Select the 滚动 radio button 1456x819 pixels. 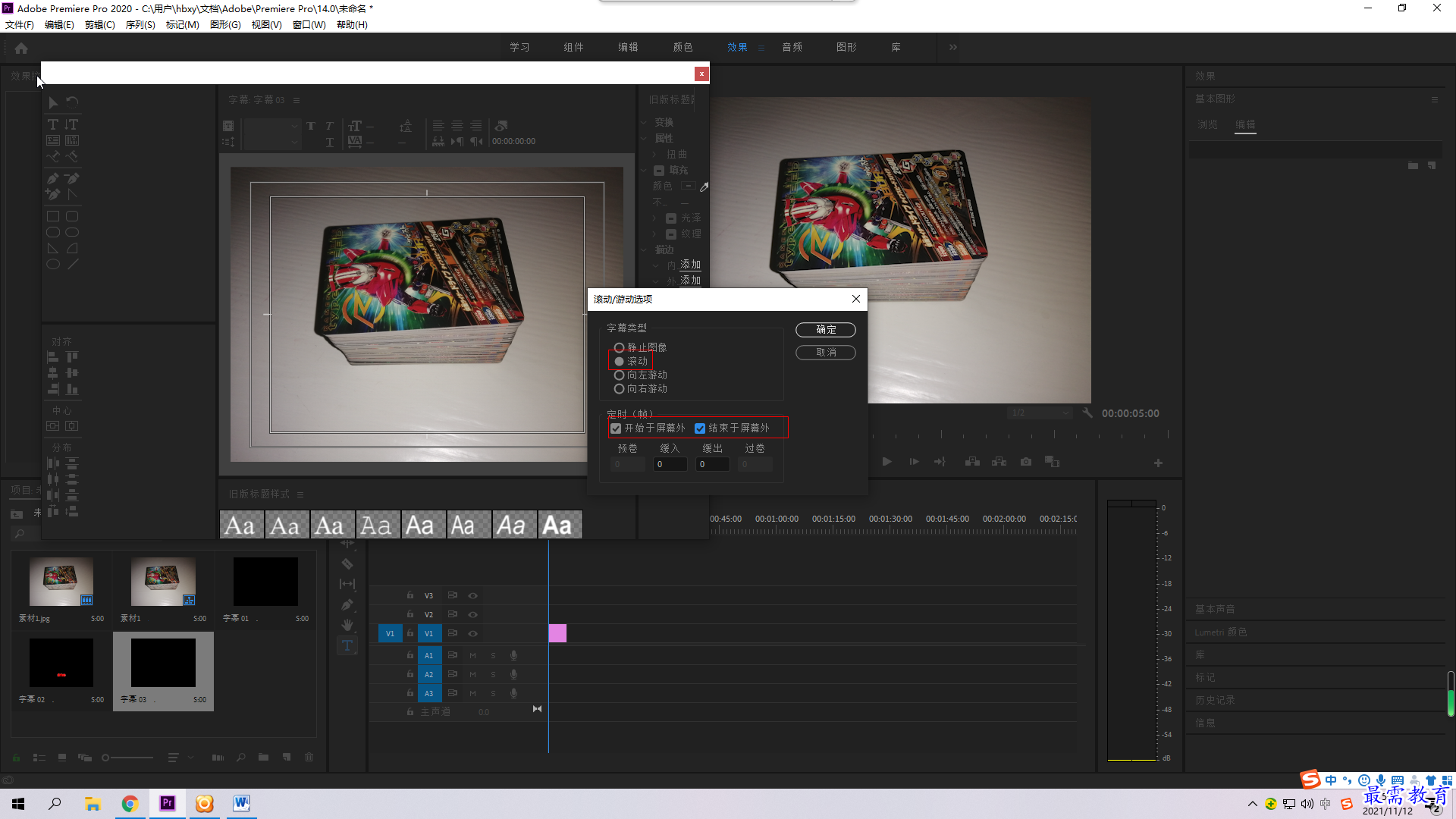coord(619,361)
